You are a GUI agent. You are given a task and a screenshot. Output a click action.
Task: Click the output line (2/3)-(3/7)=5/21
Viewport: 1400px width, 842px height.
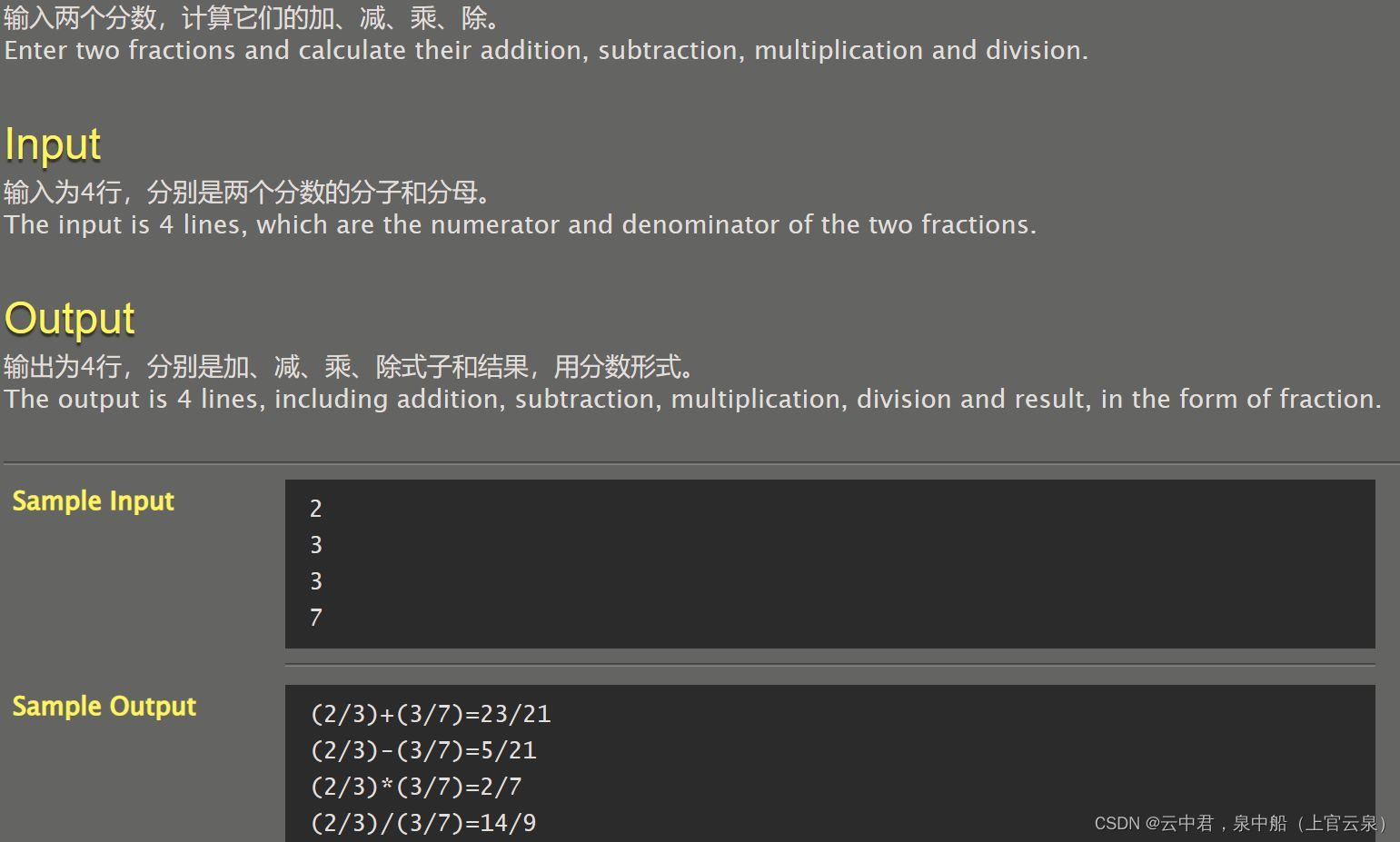[x=423, y=751]
